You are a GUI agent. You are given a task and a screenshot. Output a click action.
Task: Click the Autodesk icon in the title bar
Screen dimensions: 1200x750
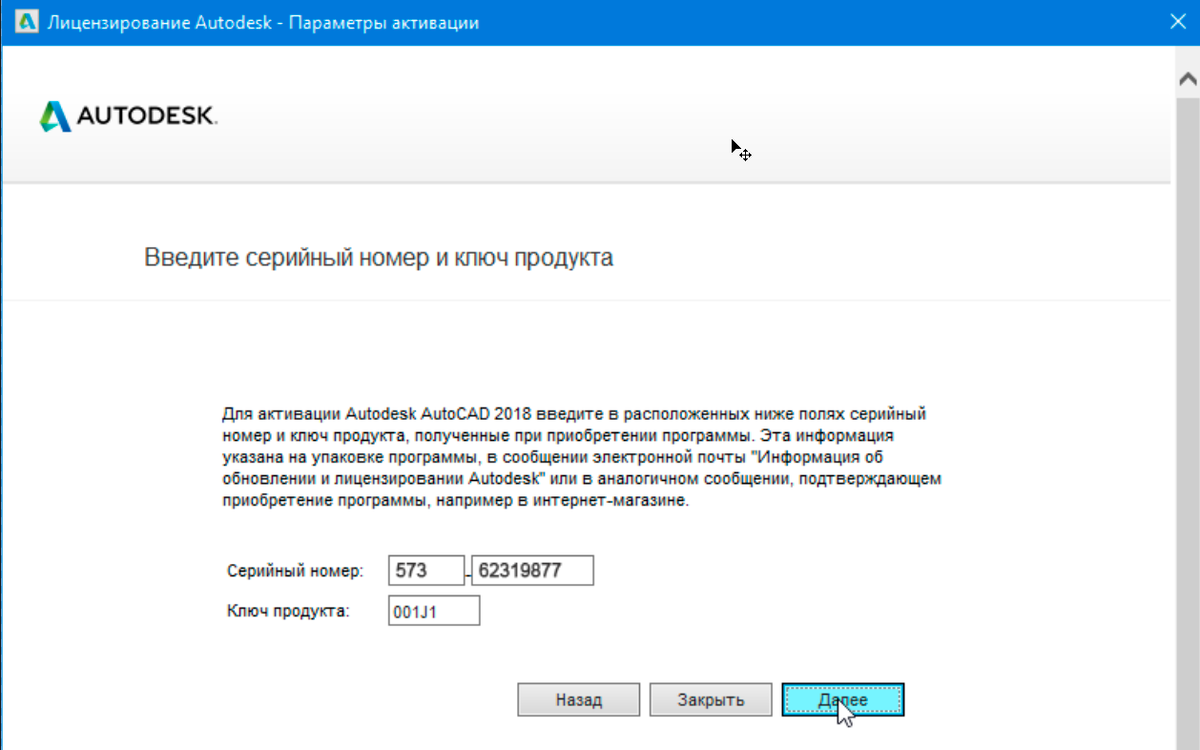[28, 22]
